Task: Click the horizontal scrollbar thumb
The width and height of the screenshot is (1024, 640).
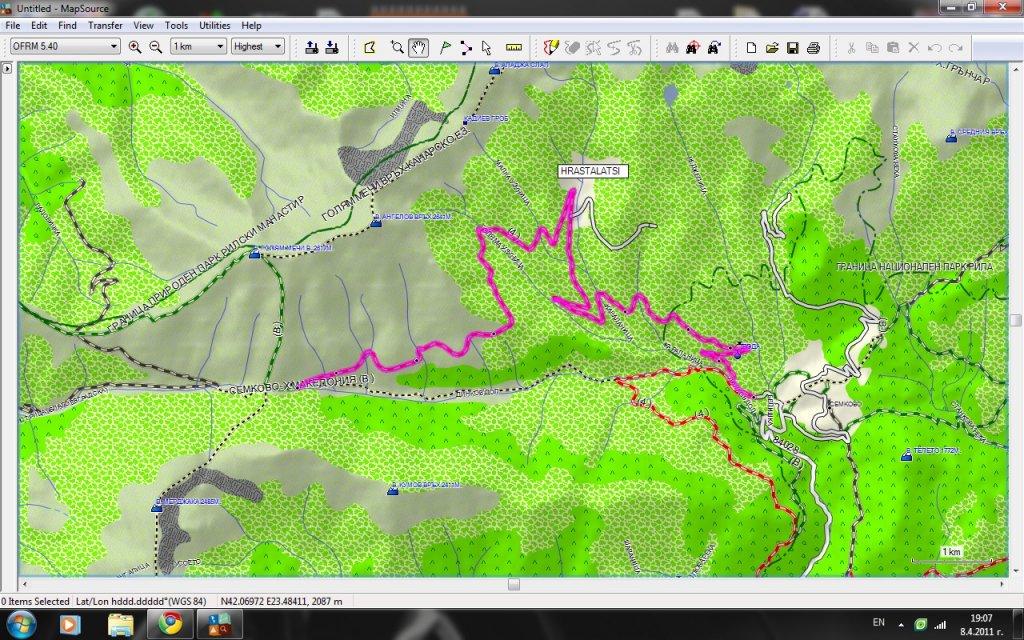Action: pyautogui.click(x=514, y=584)
